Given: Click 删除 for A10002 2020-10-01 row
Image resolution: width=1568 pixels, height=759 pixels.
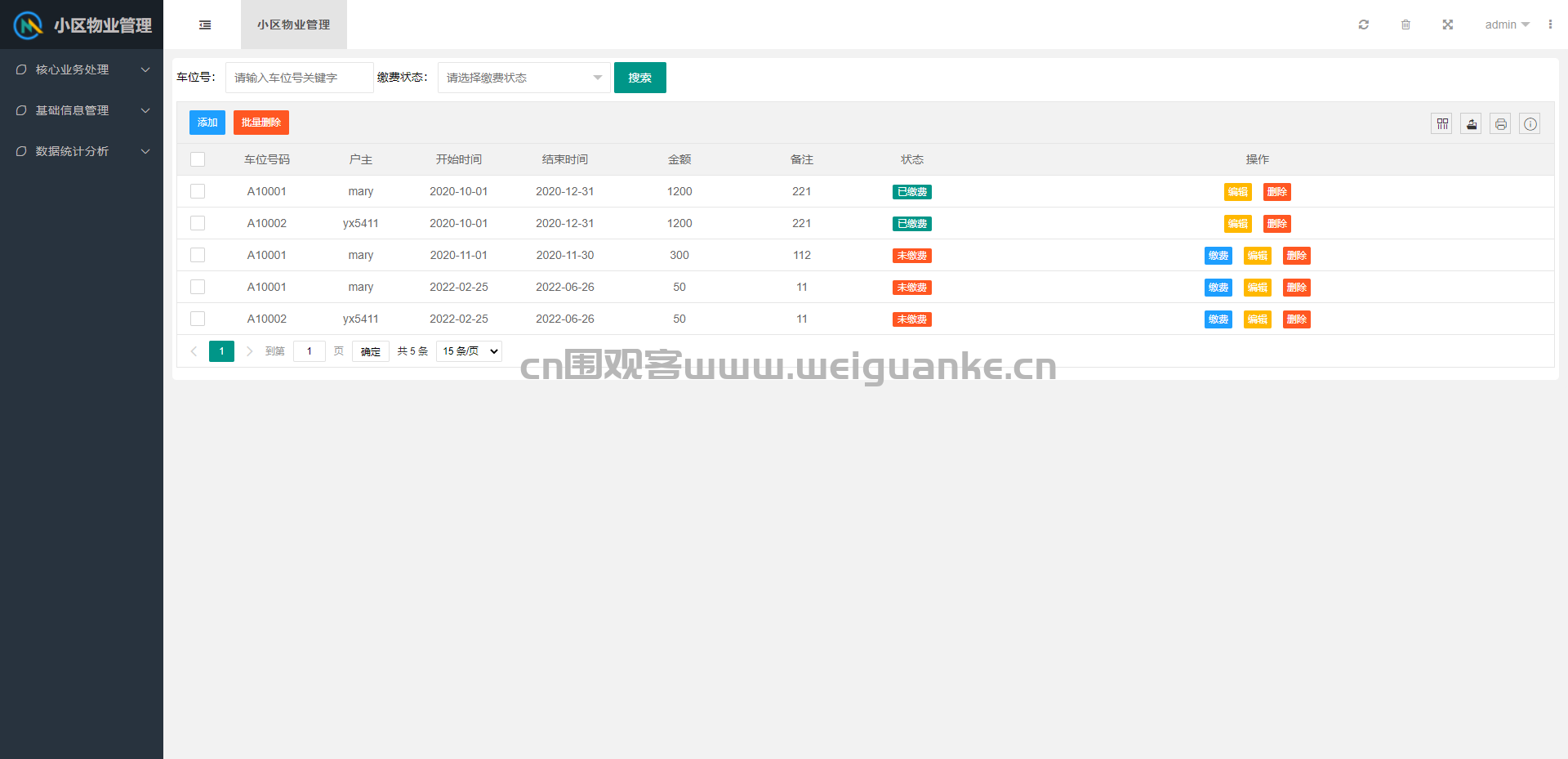Looking at the screenshot, I should click(x=1277, y=224).
